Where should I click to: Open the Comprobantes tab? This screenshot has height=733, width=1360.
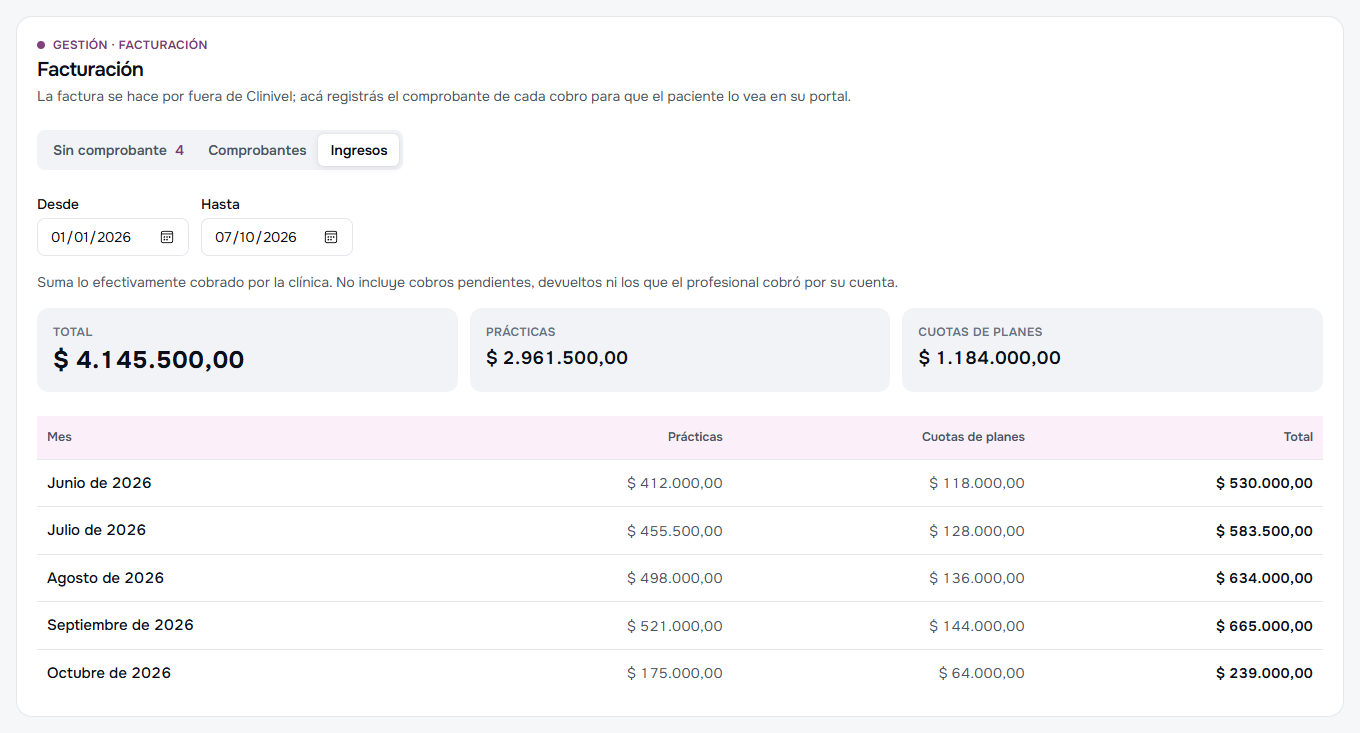257,150
